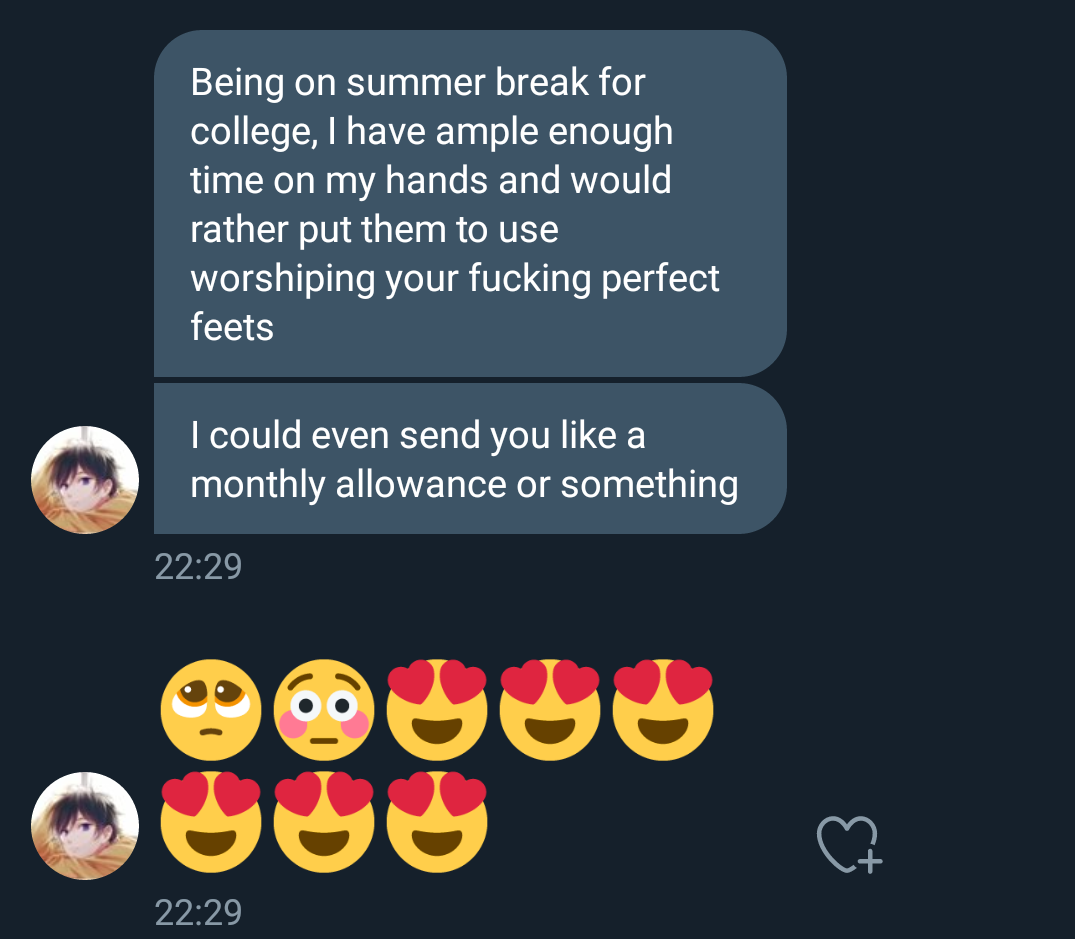This screenshot has width=1075, height=939.
Task: Open avatar beside the emoji message
Action: (85, 826)
